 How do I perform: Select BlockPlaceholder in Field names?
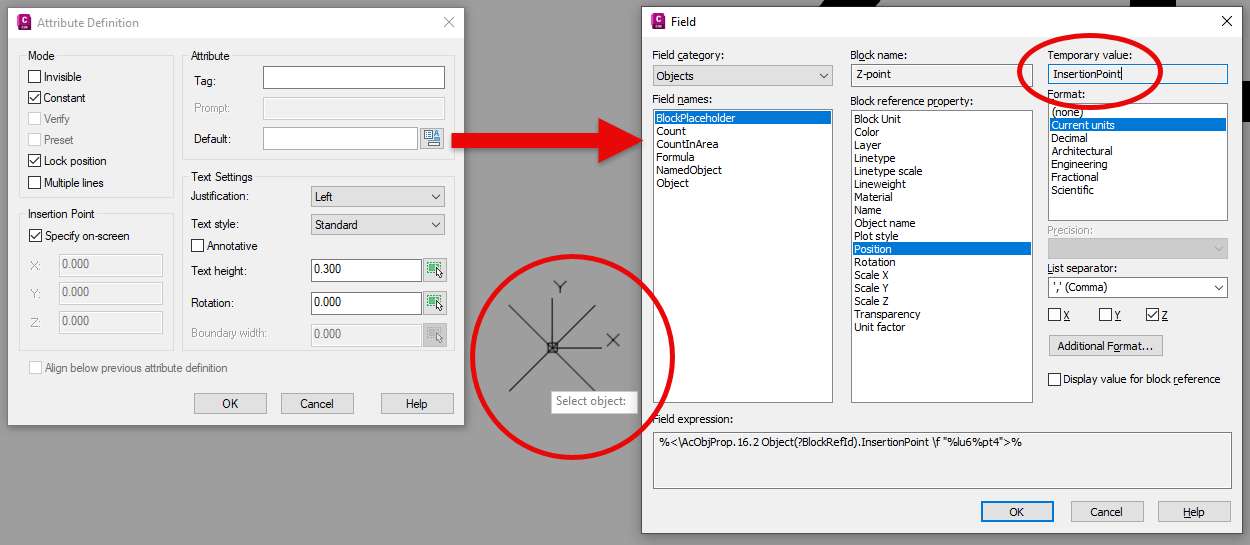tap(743, 118)
